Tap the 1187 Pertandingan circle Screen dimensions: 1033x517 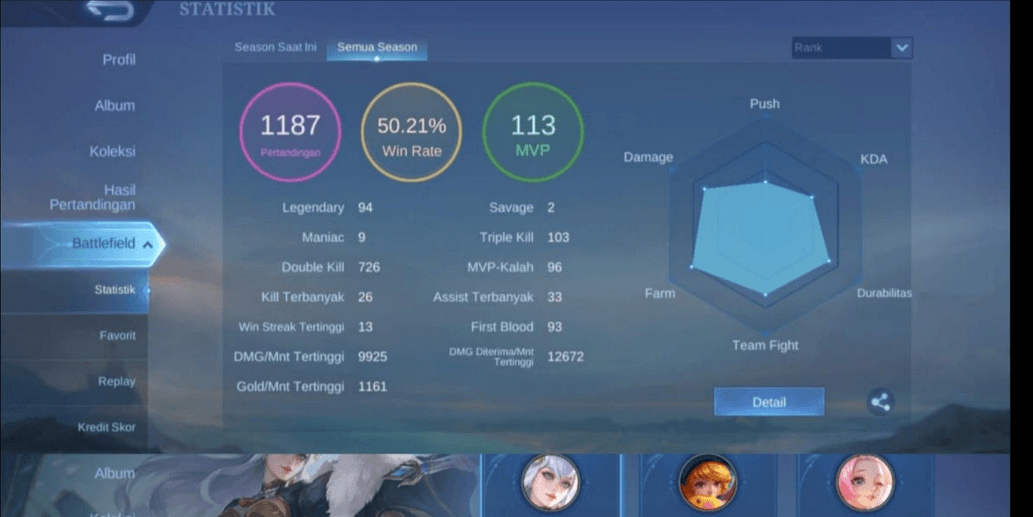coord(290,132)
